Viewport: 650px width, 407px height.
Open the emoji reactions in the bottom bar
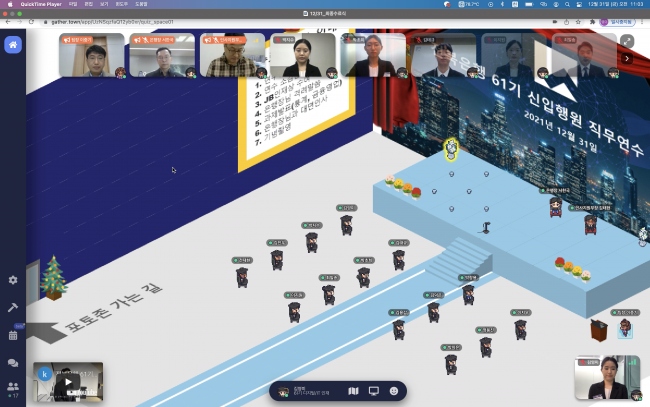(x=394, y=390)
